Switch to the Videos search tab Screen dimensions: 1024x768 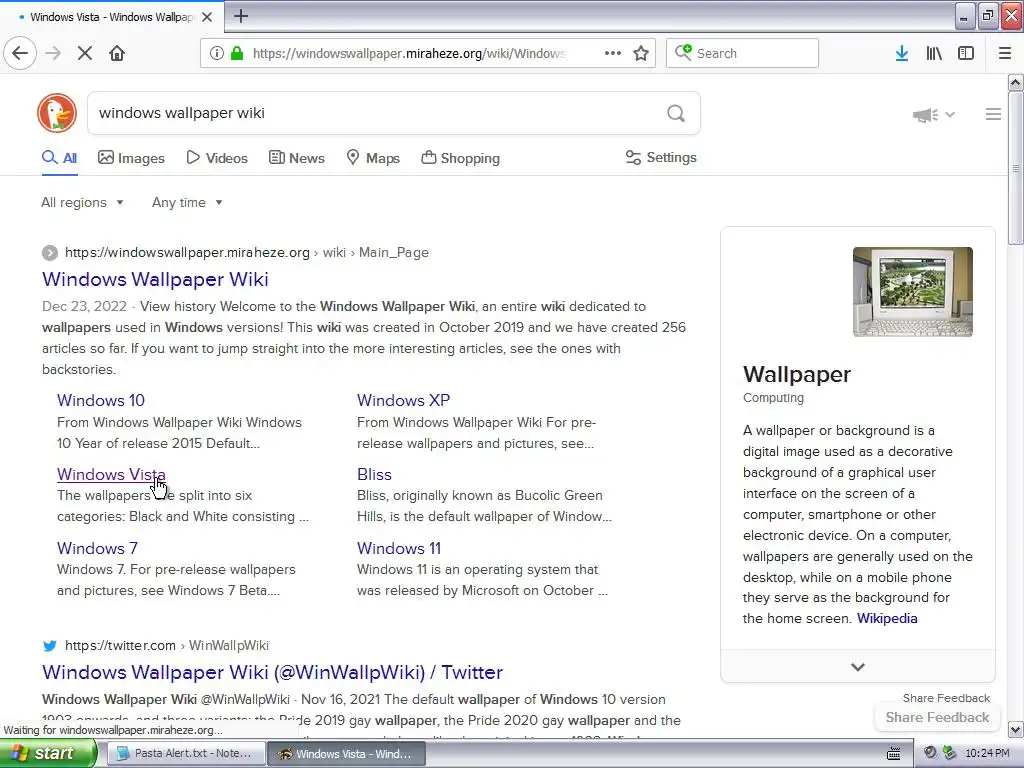[x=217, y=158]
